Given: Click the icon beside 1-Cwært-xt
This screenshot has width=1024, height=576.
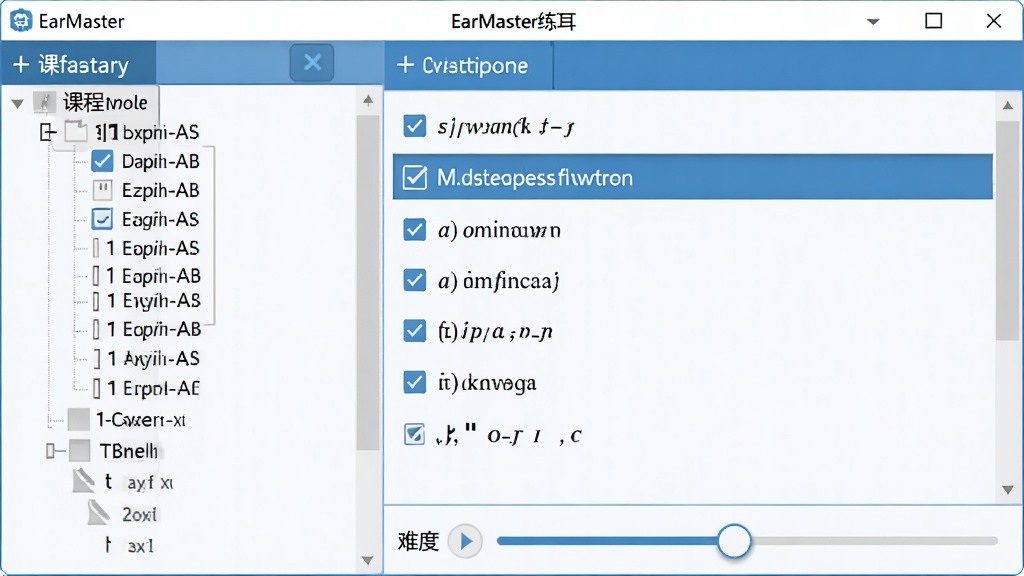Looking at the screenshot, I should tap(78, 419).
